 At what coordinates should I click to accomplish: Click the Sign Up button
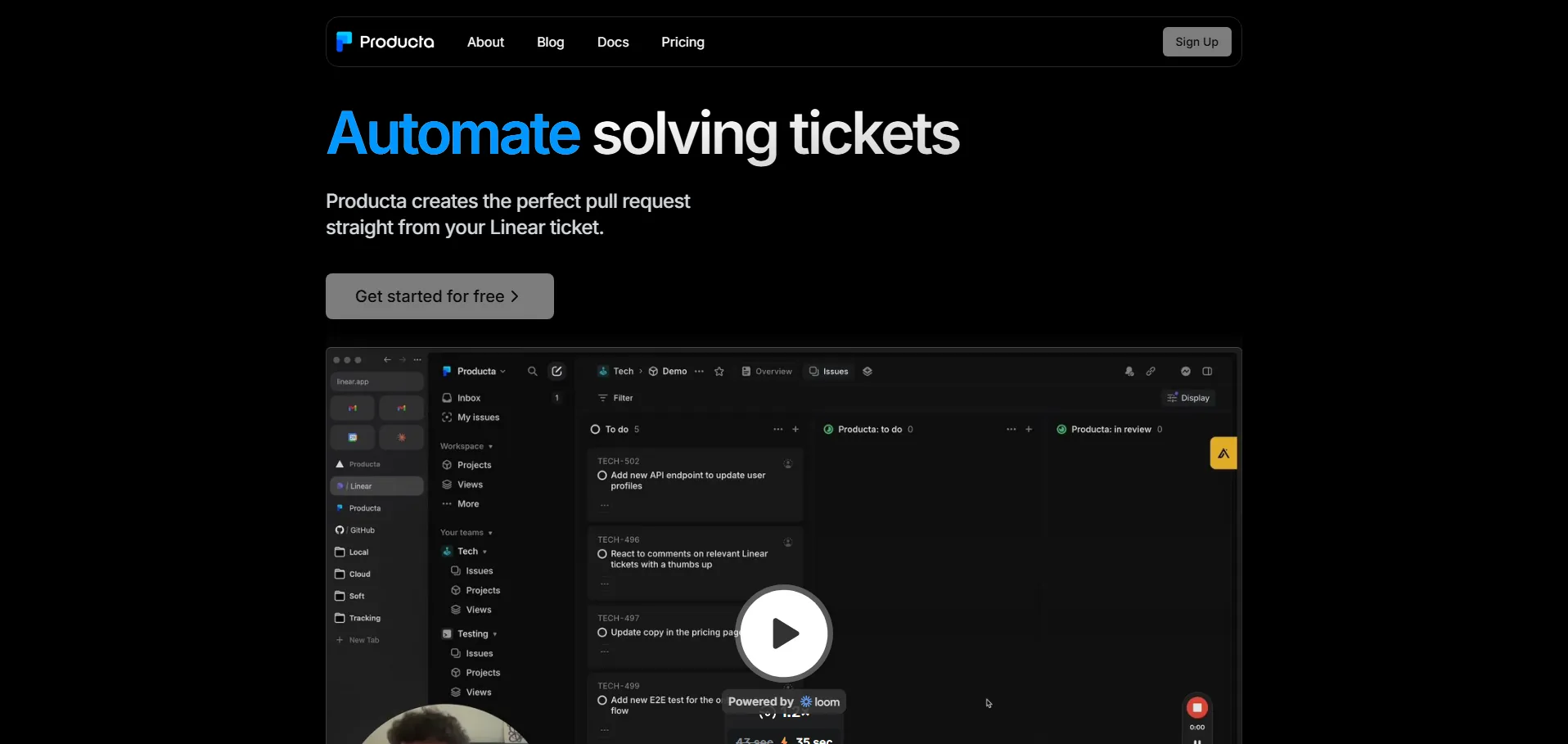1196,42
